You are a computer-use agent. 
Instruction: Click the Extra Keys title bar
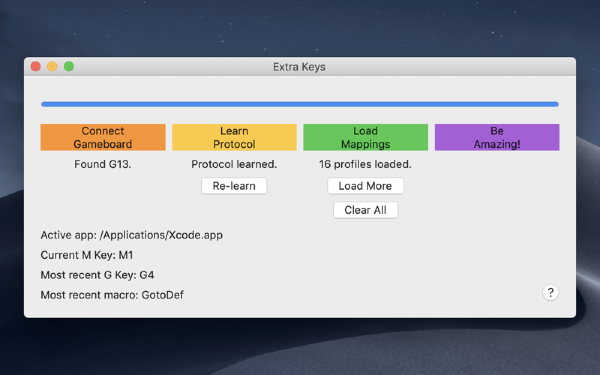coord(299,67)
